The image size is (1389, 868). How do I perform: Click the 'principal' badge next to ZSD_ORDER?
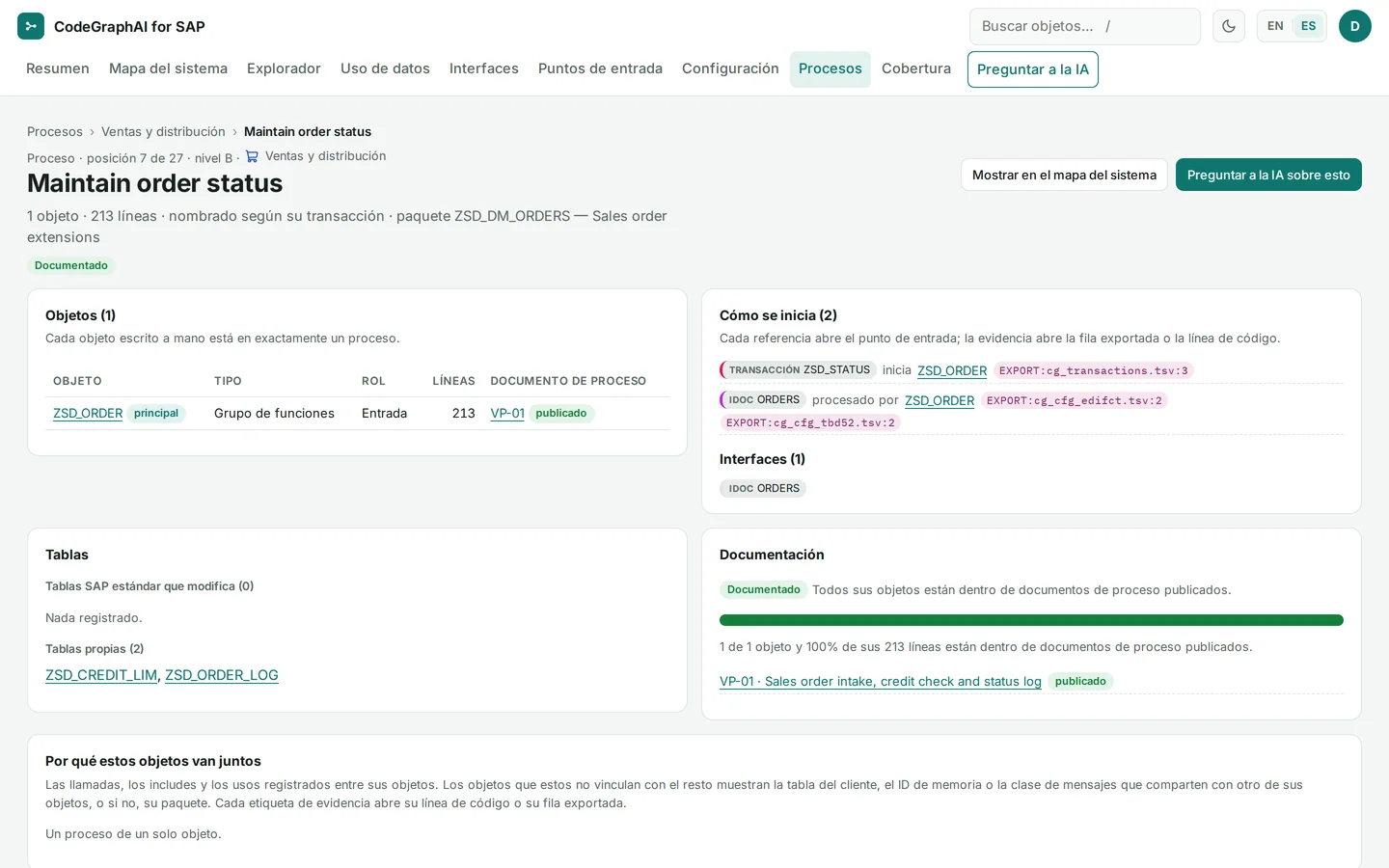156,413
